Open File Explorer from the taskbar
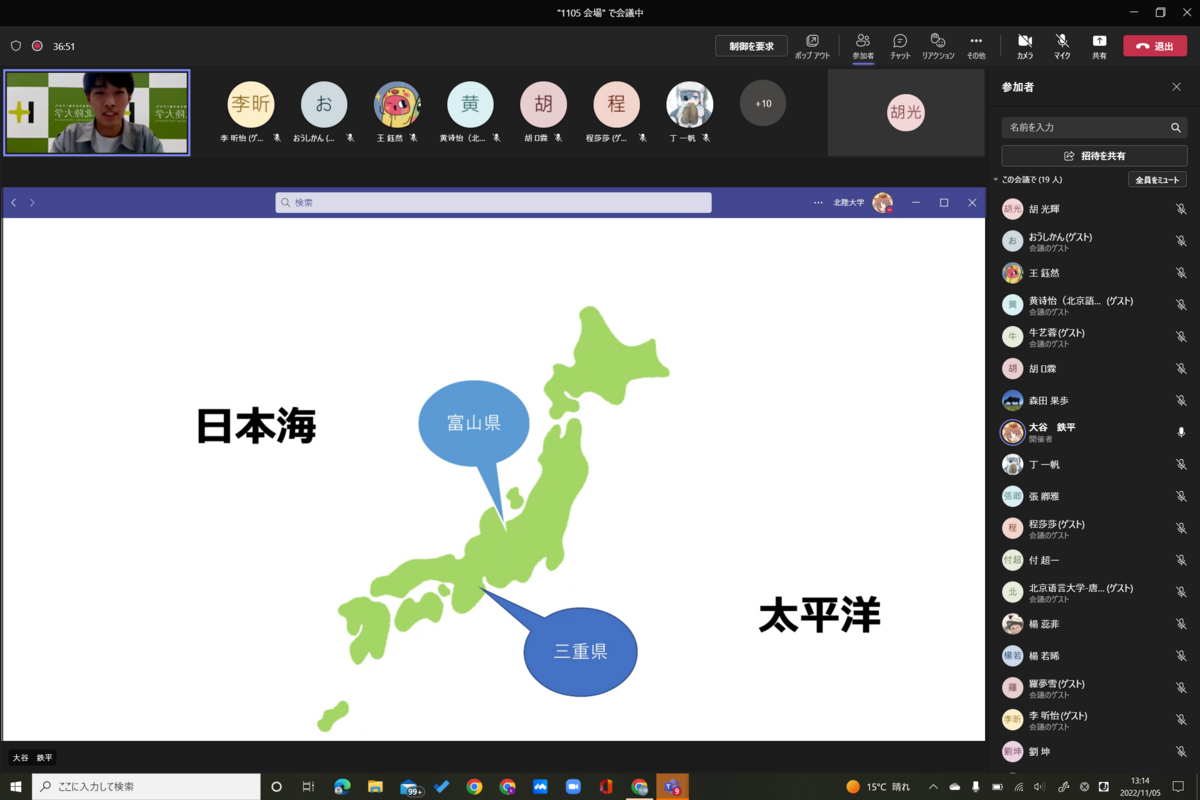The image size is (1200, 800). pyautogui.click(x=375, y=786)
